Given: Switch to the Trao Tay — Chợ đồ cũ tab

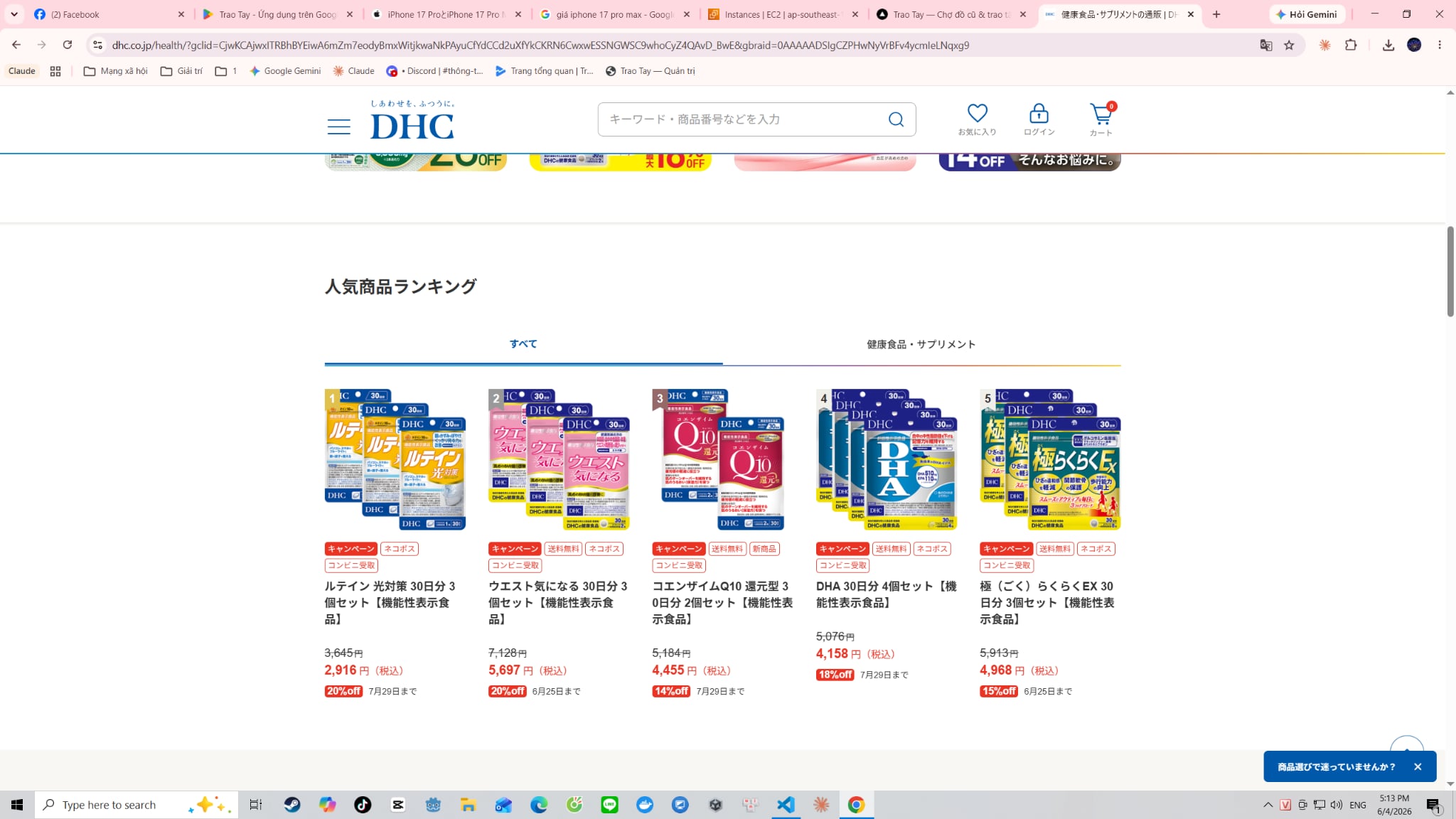Looking at the screenshot, I should coord(951,14).
